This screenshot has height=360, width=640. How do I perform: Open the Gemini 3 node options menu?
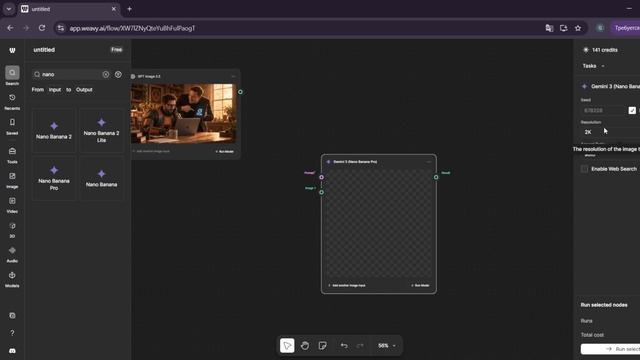[429, 162]
